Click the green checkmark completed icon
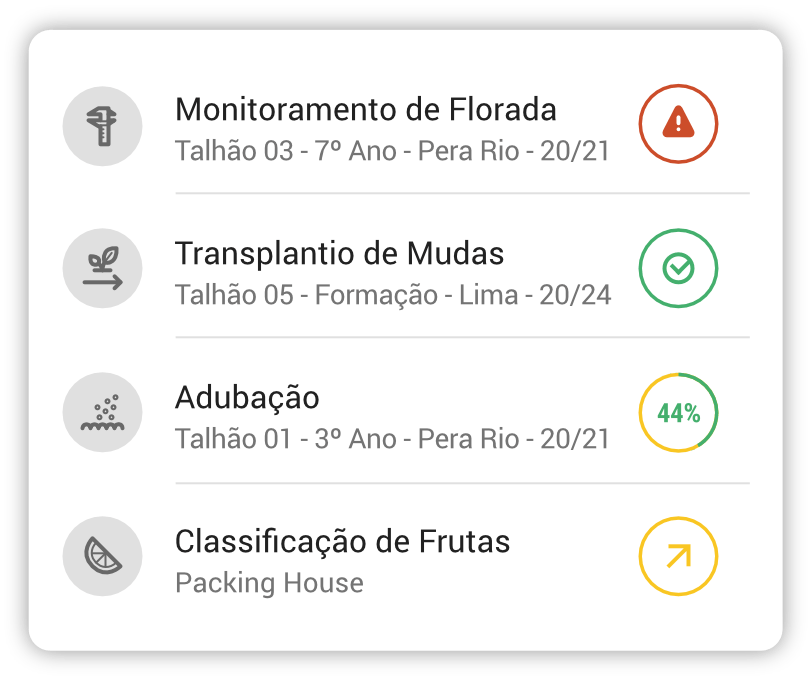812x680 pixels. click(x=679, y=268)
